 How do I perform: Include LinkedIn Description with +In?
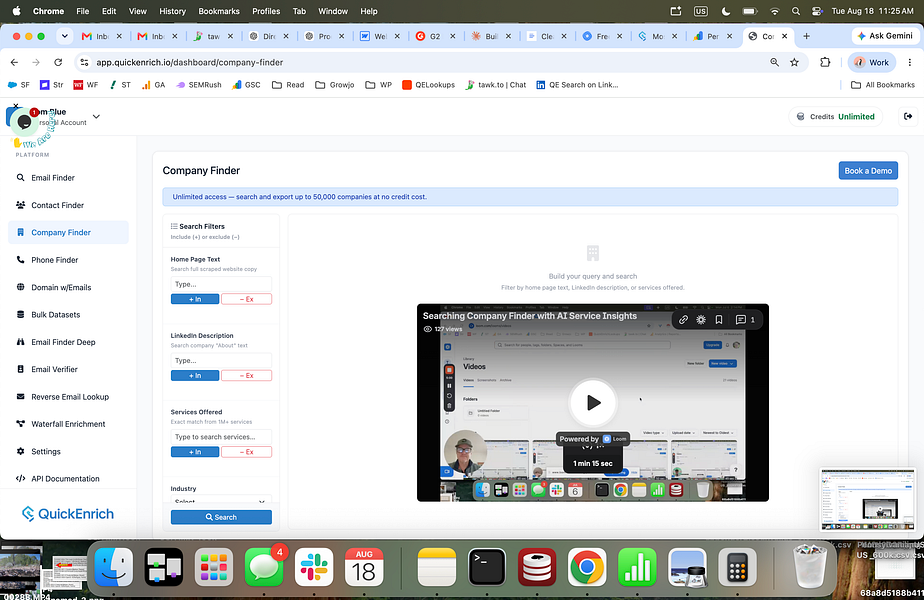click(195, 375)
